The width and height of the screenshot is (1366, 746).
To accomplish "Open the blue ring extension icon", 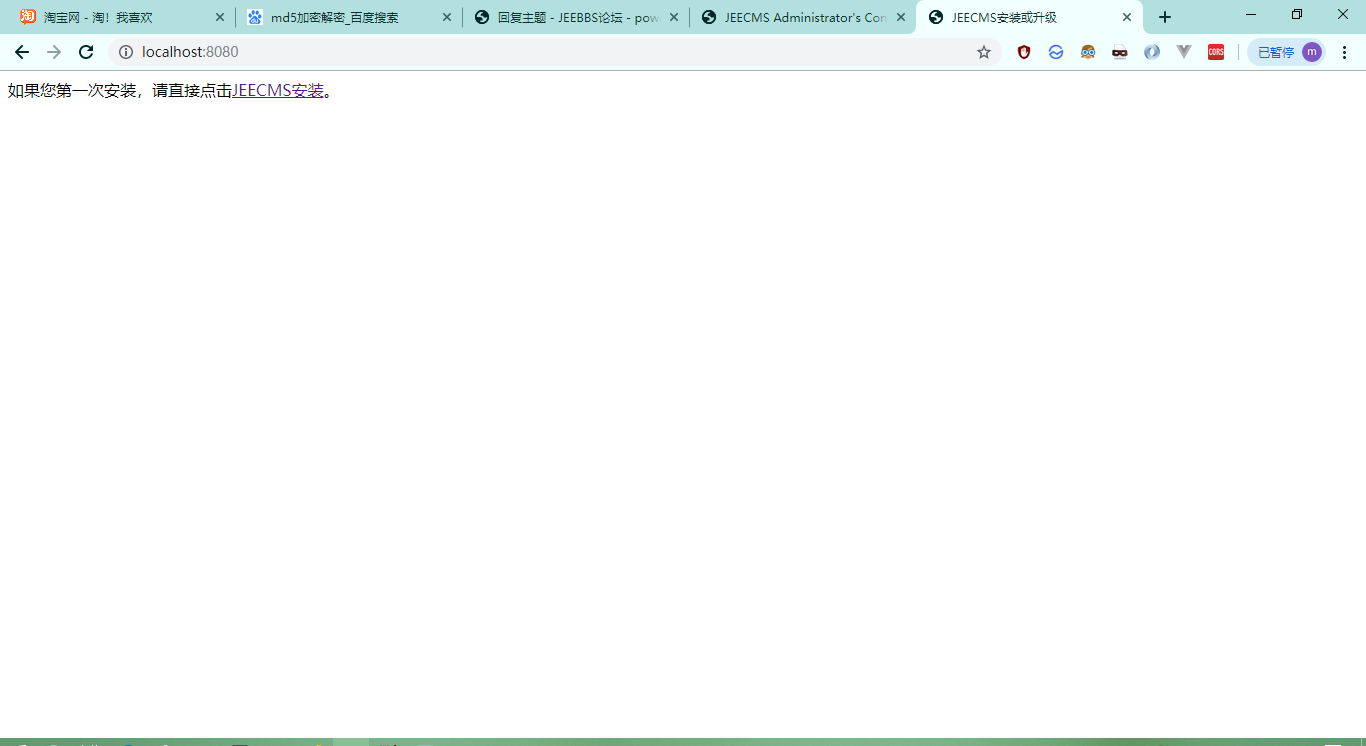I will point(1152,52).
